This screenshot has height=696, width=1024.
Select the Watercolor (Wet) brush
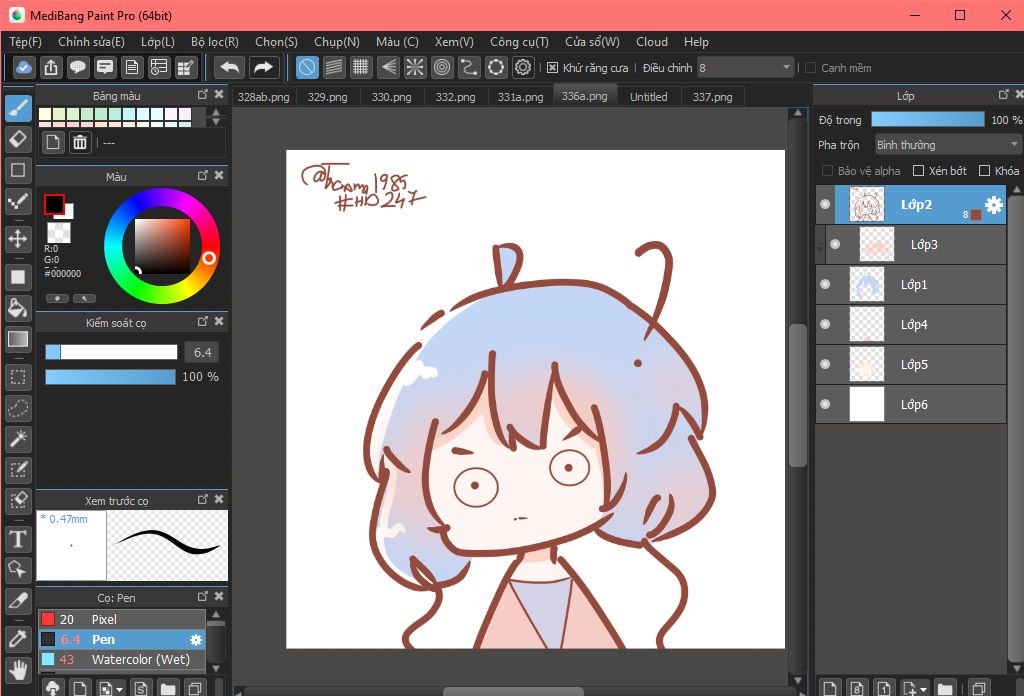tap(122, 659)
